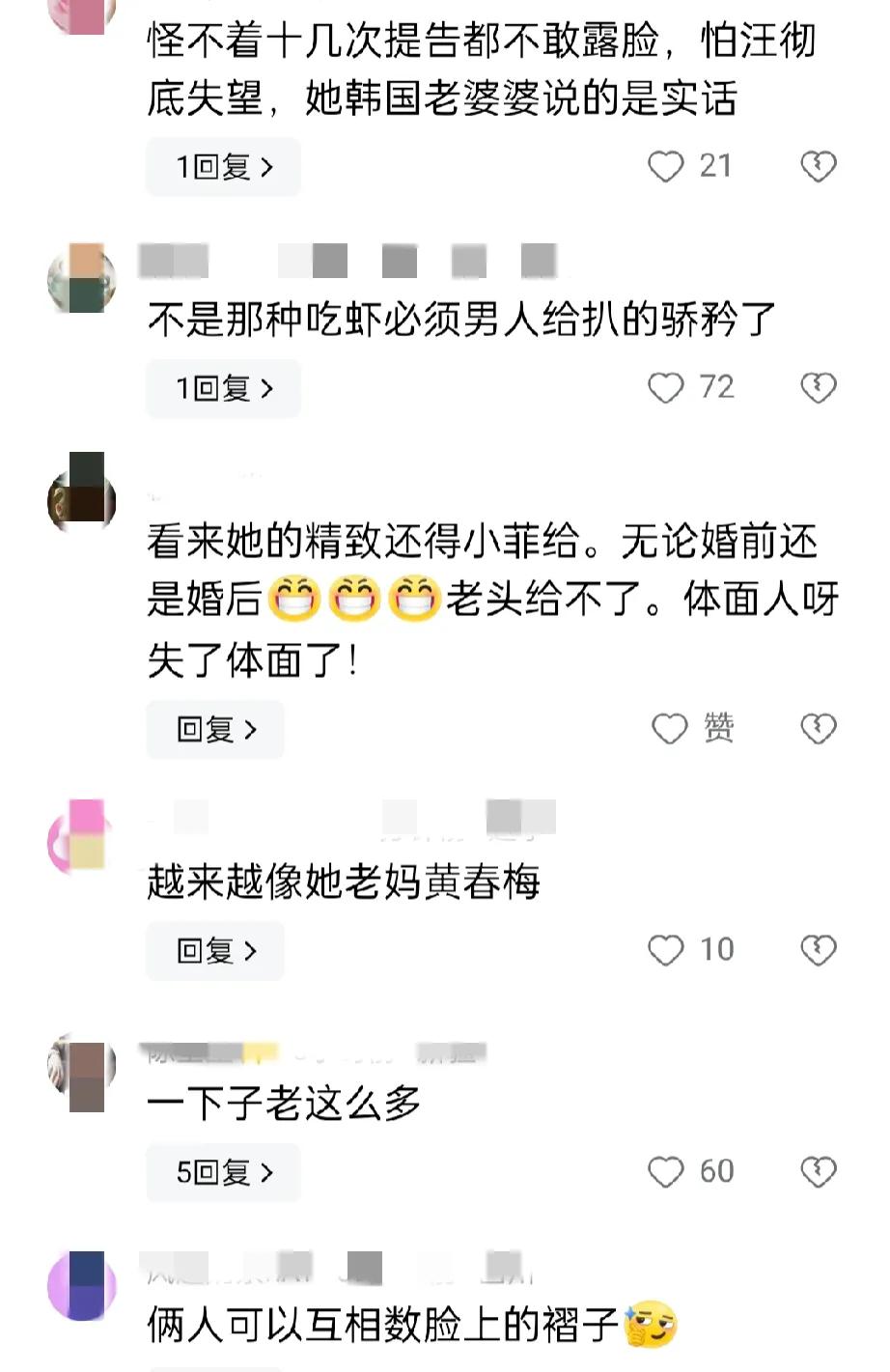Open avatar of the 吃虾 commenter

[82, 278]
